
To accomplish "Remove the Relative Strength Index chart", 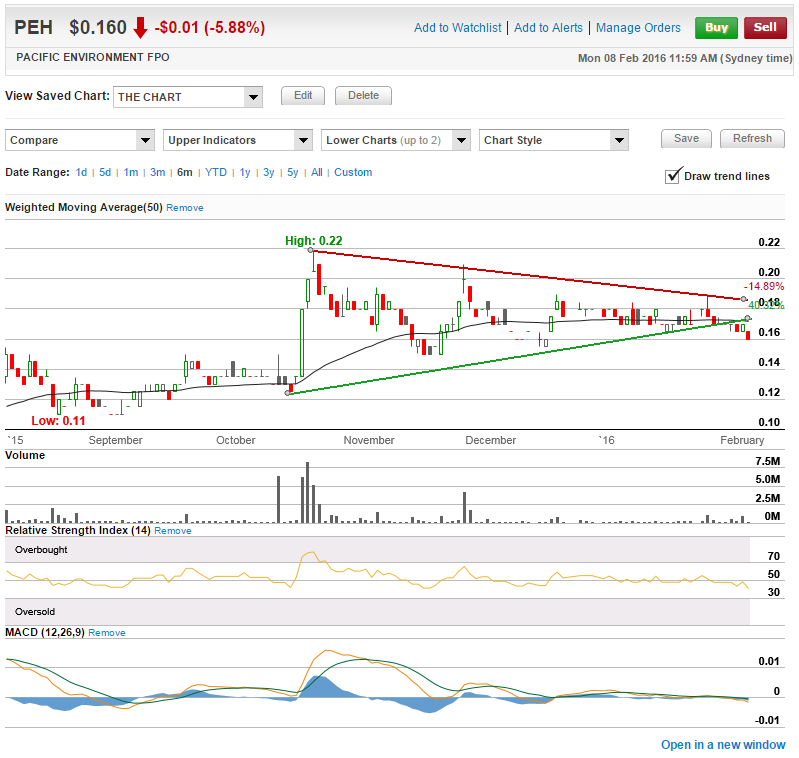I will pyautogui.click(x=173, y=531).
